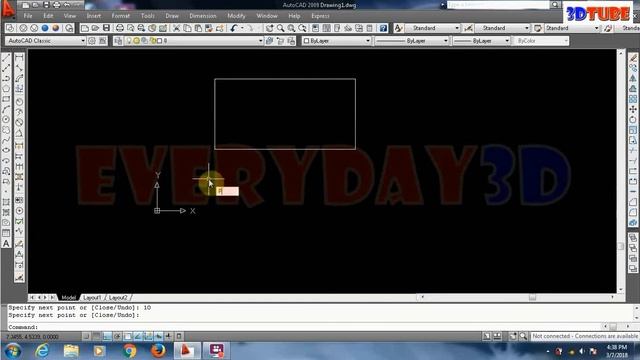This screenshot has width=640, height=360.
Task: Toggle Polar tracking in status bar
Action: [x=117, y=336]
